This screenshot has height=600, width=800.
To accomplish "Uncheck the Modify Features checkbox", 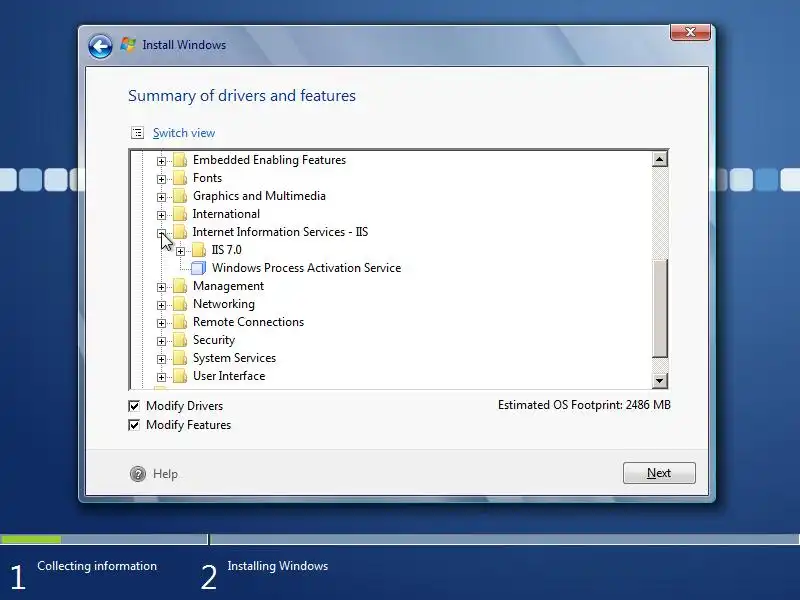I will coord(134,425).
